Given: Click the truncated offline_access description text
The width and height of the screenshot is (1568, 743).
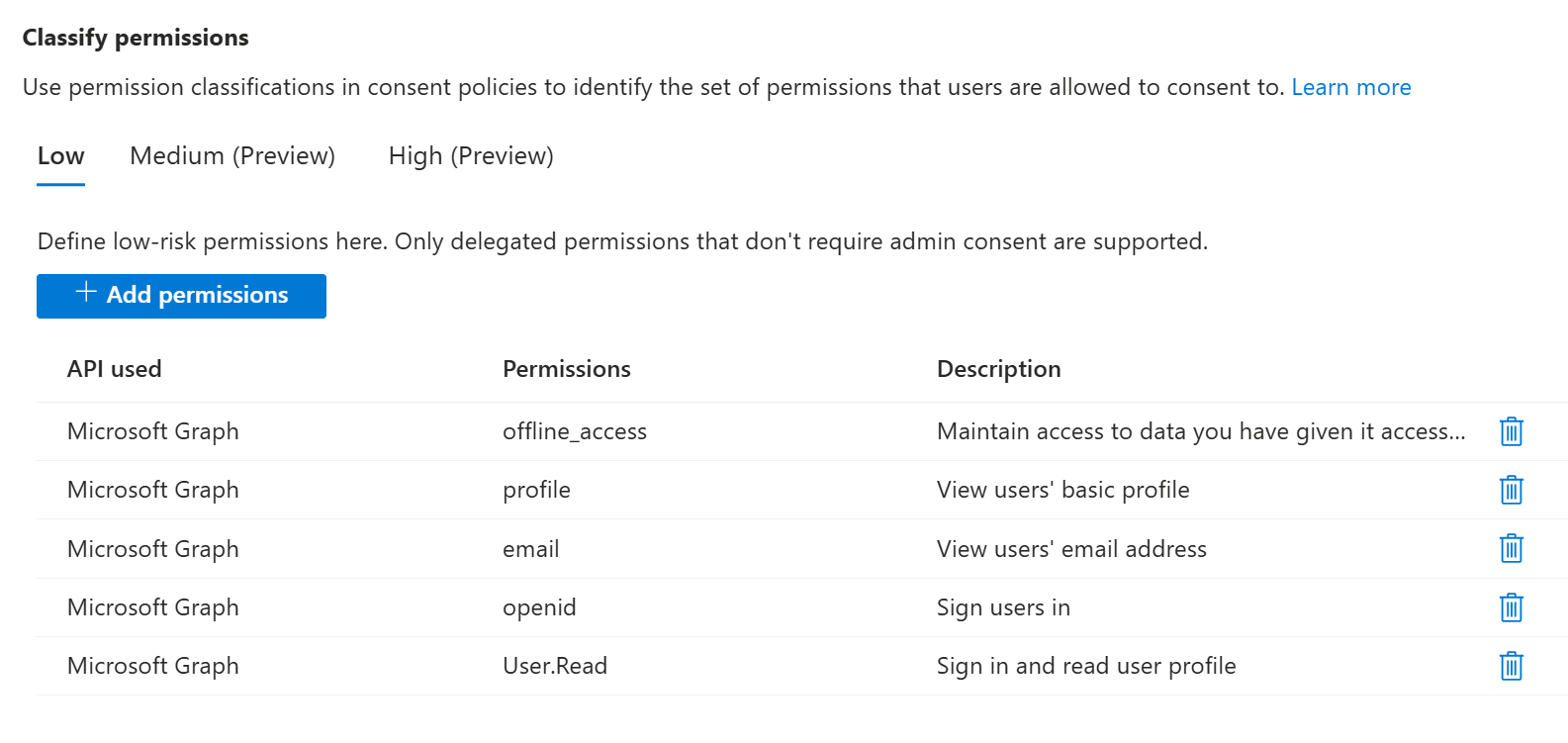Looking at the screenshot, I should (1201, 431).
